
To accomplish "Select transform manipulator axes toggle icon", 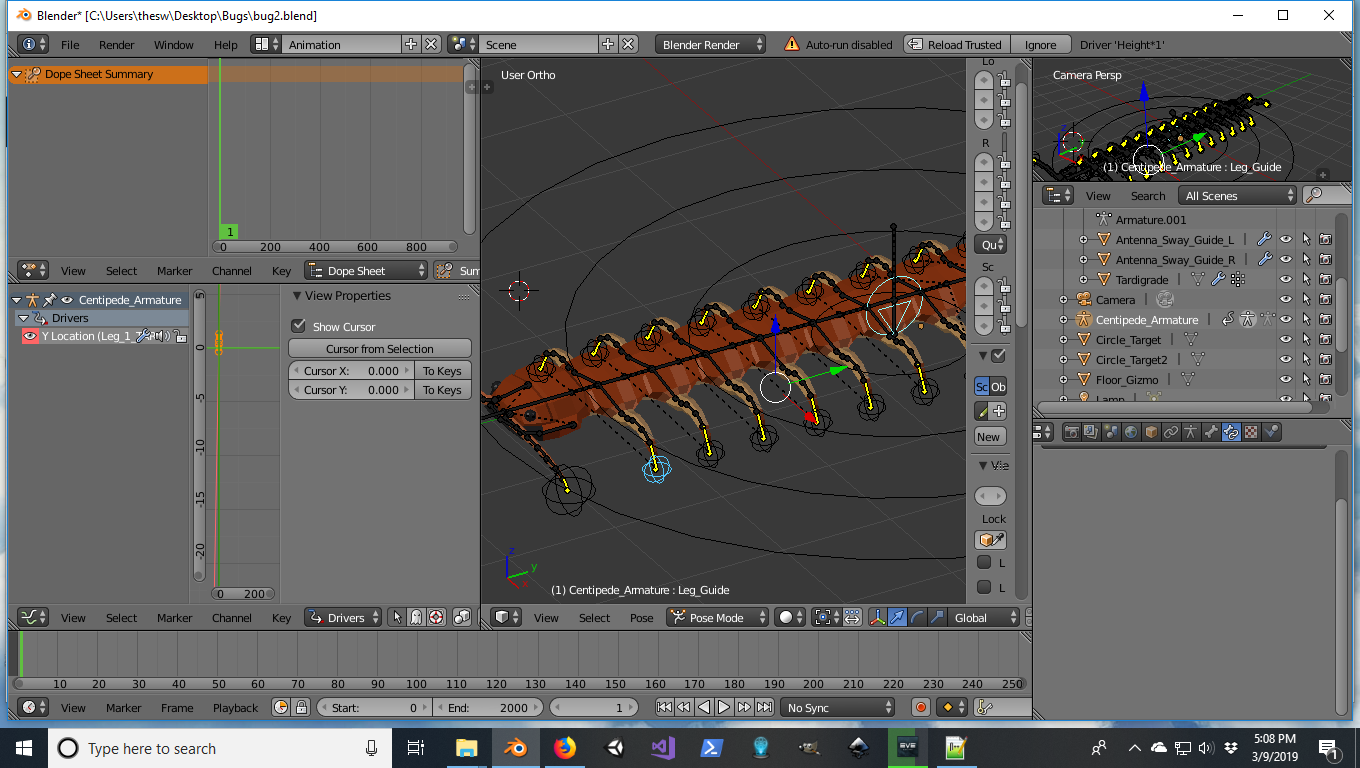I will pyautogui.click(x=877, y=617).
